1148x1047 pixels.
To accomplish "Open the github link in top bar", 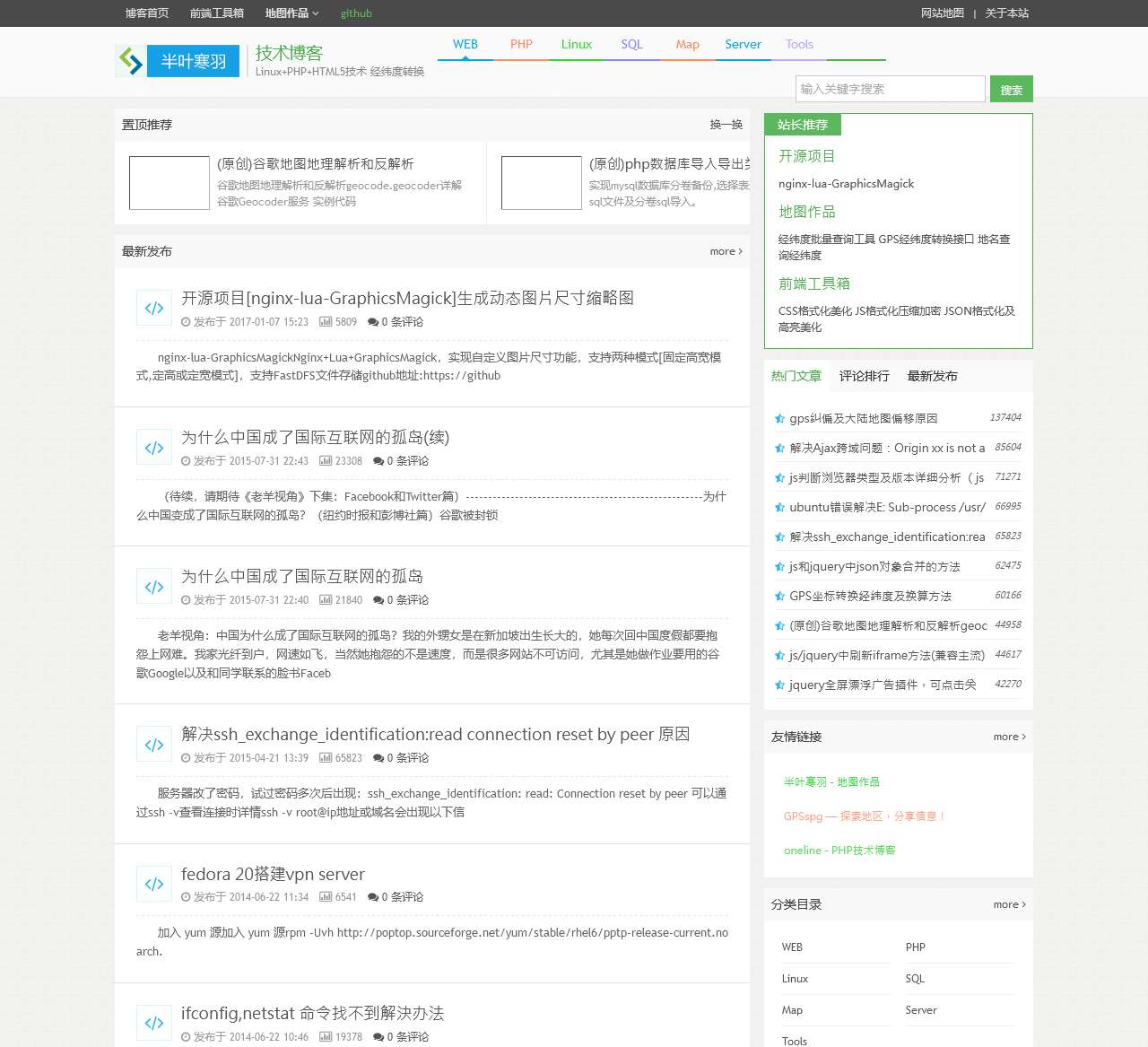I will pos(356,13).
